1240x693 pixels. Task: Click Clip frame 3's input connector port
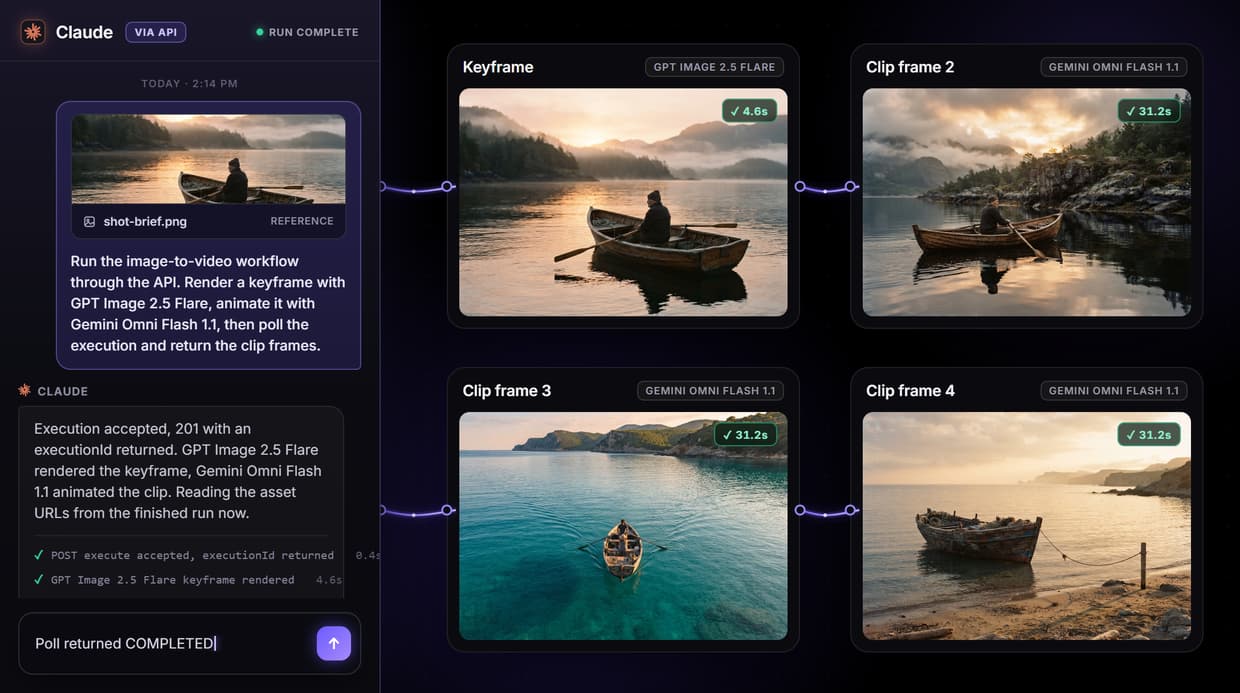[448, 510]
